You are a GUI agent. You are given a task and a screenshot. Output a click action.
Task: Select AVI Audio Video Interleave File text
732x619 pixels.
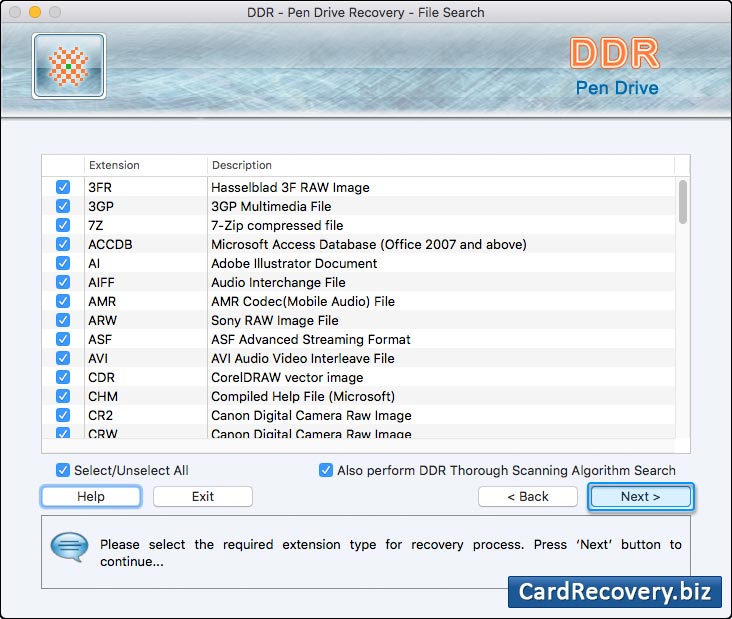(x=303, y=359)
